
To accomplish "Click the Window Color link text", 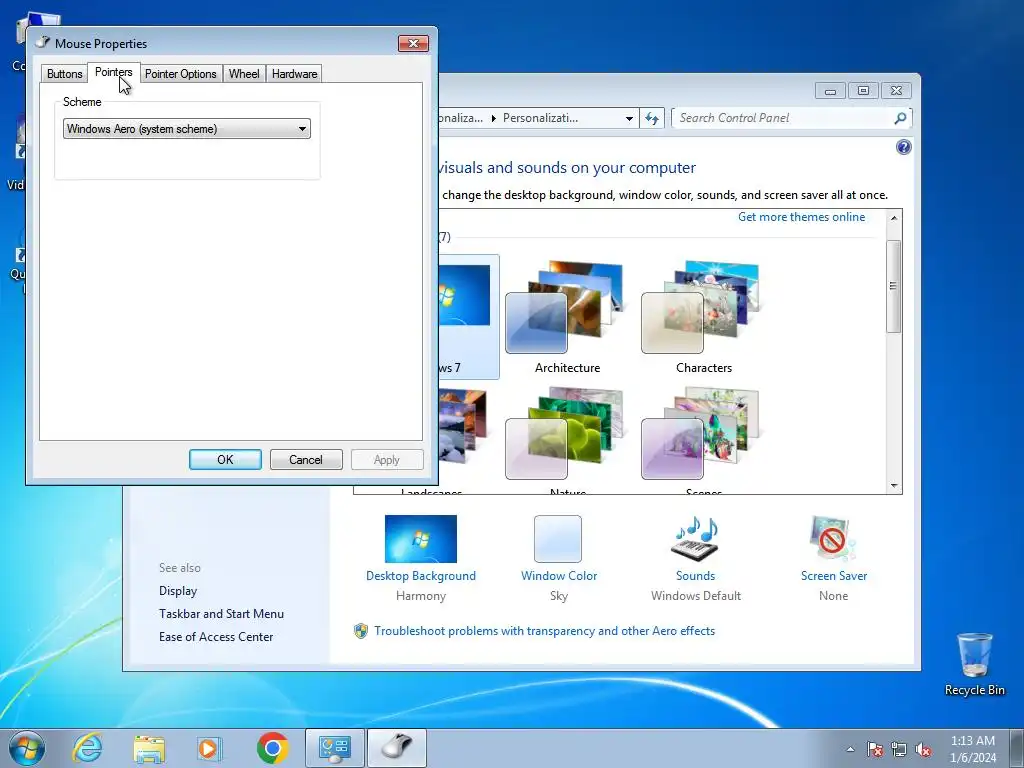I will pos(559,576).
